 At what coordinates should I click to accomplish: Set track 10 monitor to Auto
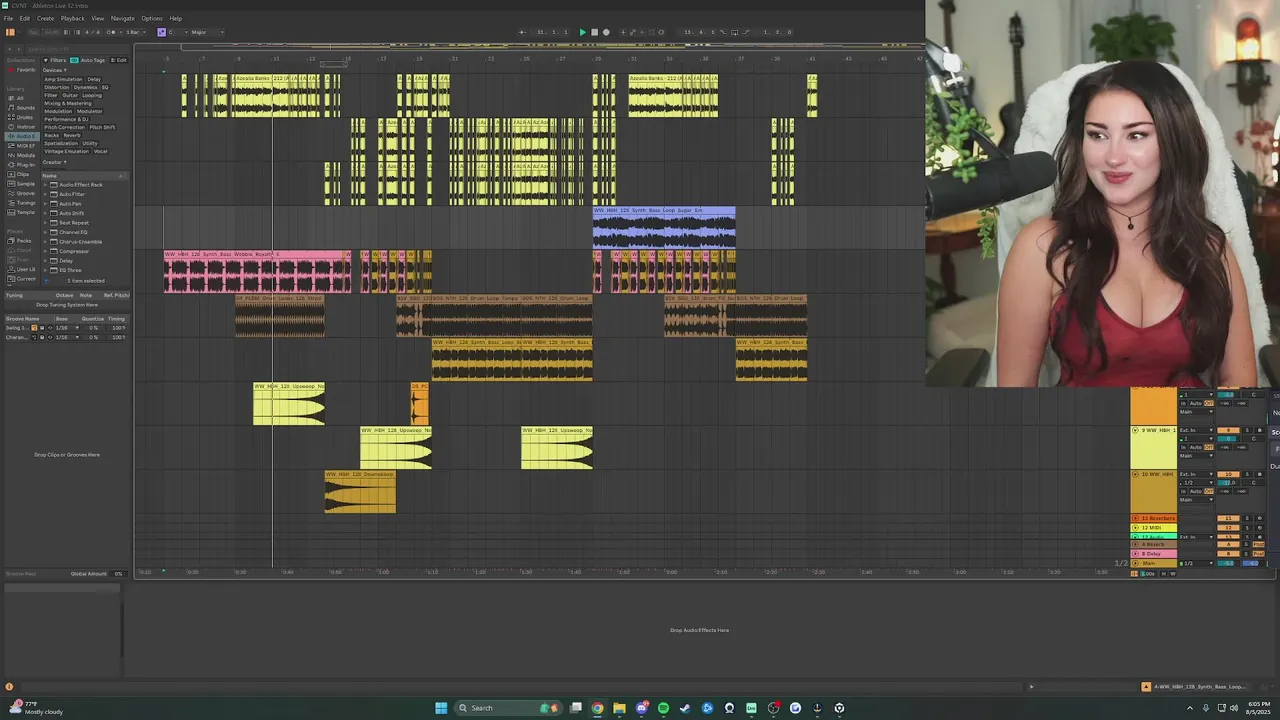1196,491
